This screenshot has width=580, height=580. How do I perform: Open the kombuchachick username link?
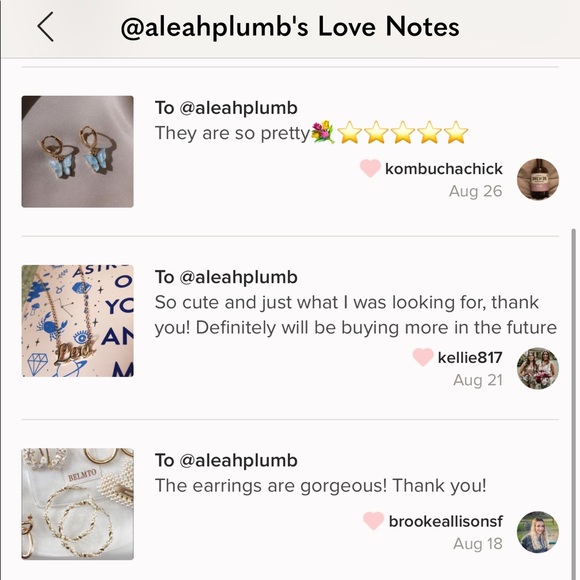[x=444, y=169]
